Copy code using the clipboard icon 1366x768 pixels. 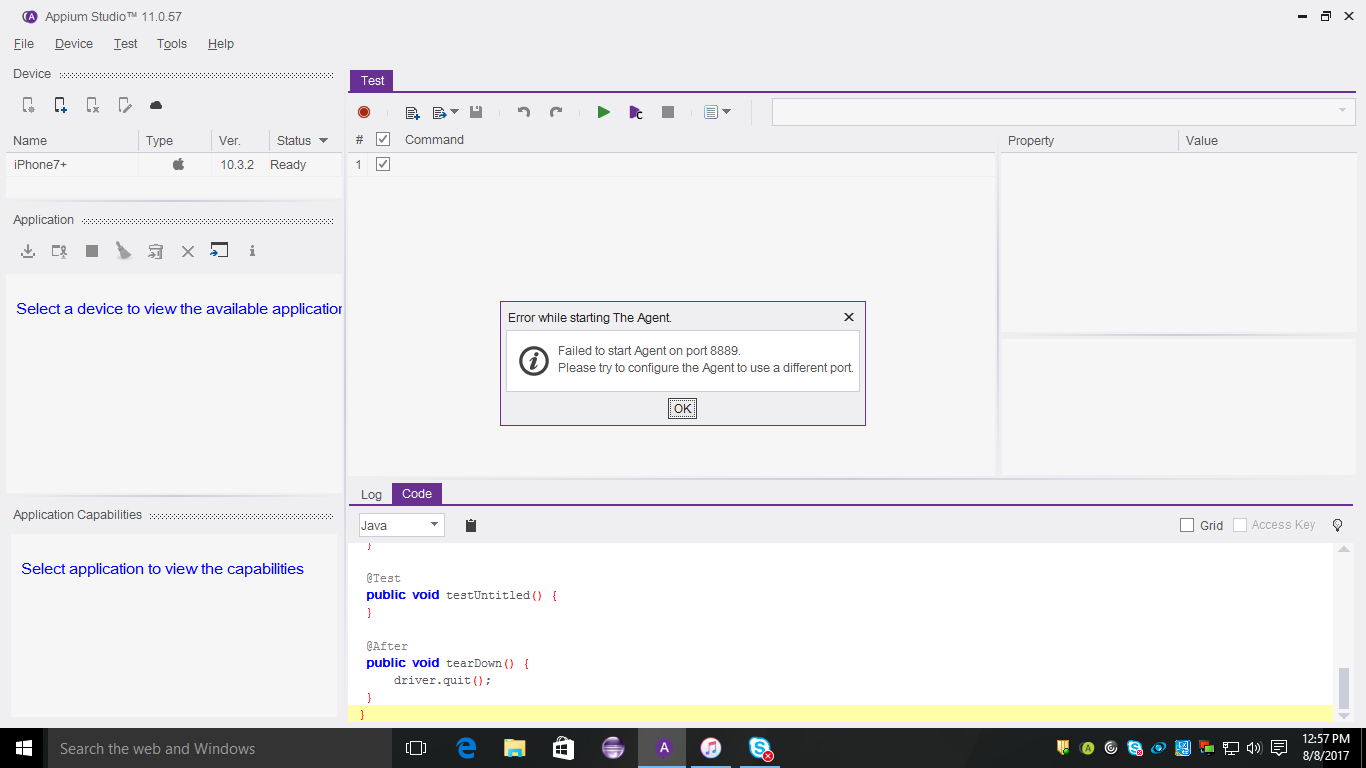point(471,525)
